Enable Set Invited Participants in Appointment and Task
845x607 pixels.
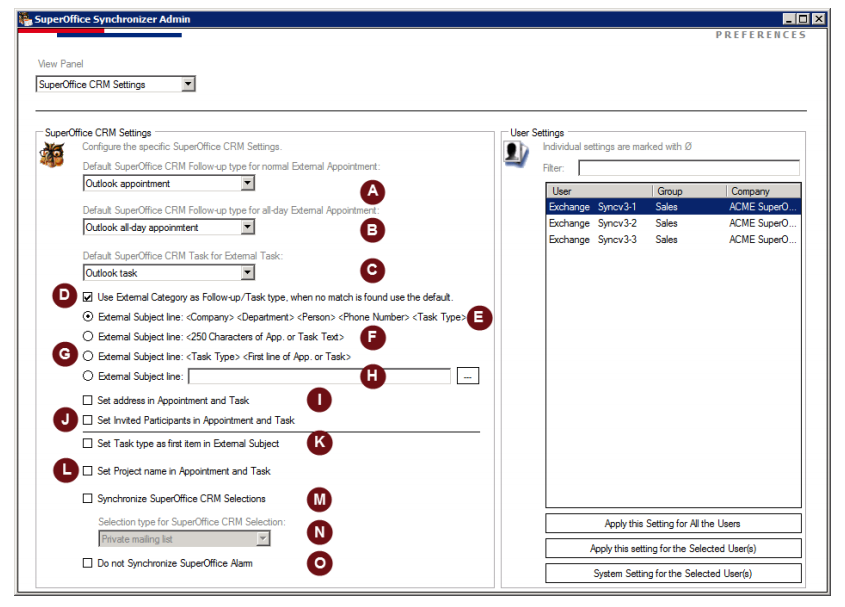click(87, 420)
